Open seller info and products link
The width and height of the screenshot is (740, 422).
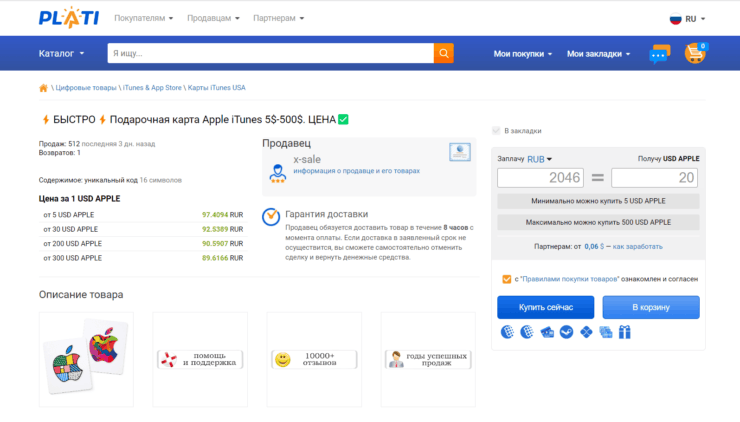click(356, 171)
